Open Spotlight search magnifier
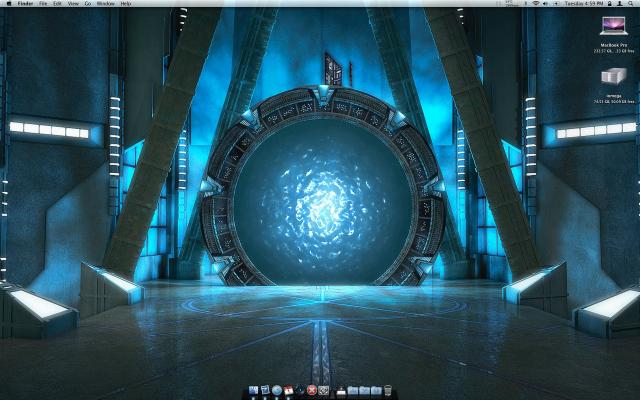The image size is (640, 400). coord(631,3)
